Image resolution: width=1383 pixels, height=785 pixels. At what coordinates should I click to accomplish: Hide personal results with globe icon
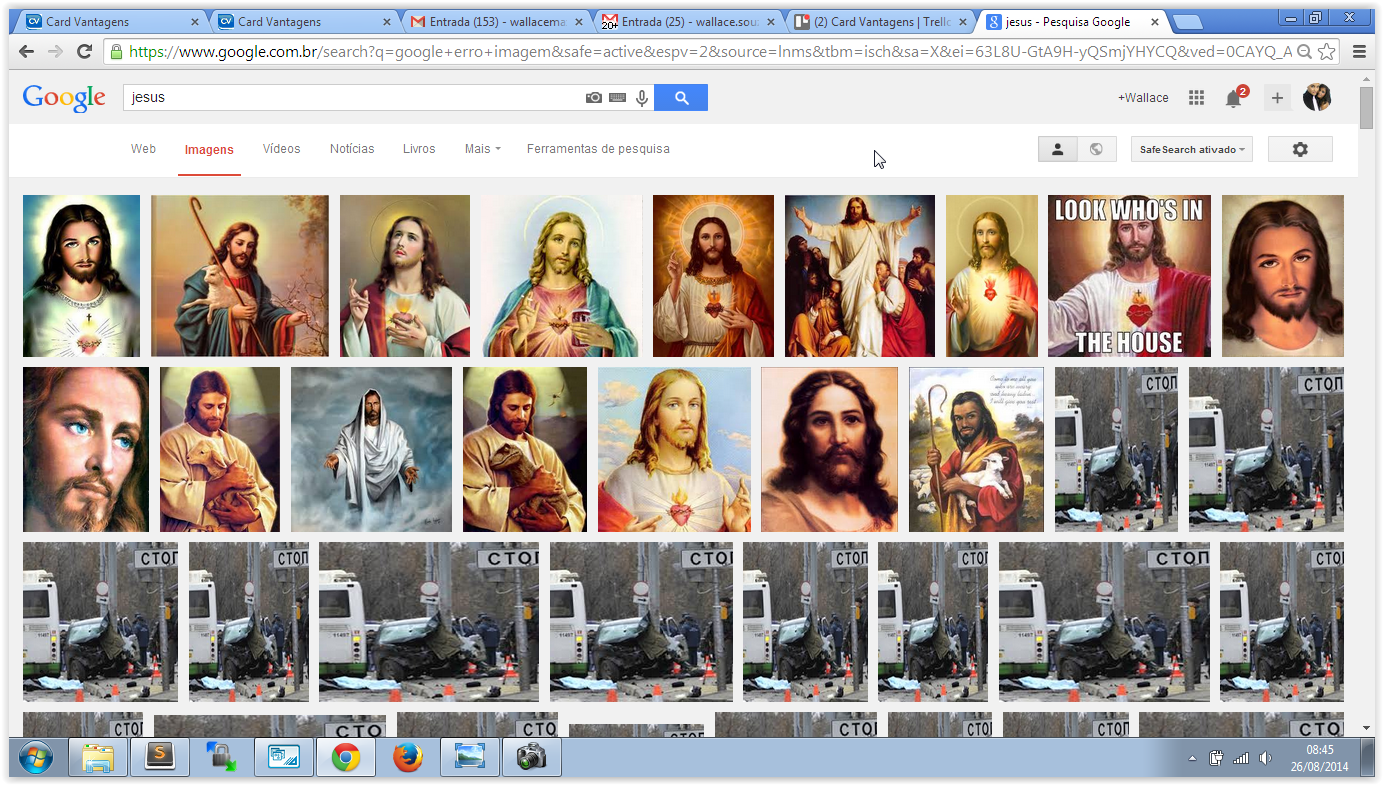pyautogui.click(x=1097, y=149)
